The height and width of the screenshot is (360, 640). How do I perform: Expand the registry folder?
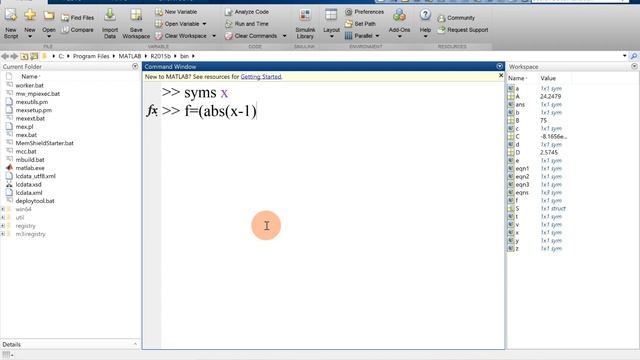(3, 226)
